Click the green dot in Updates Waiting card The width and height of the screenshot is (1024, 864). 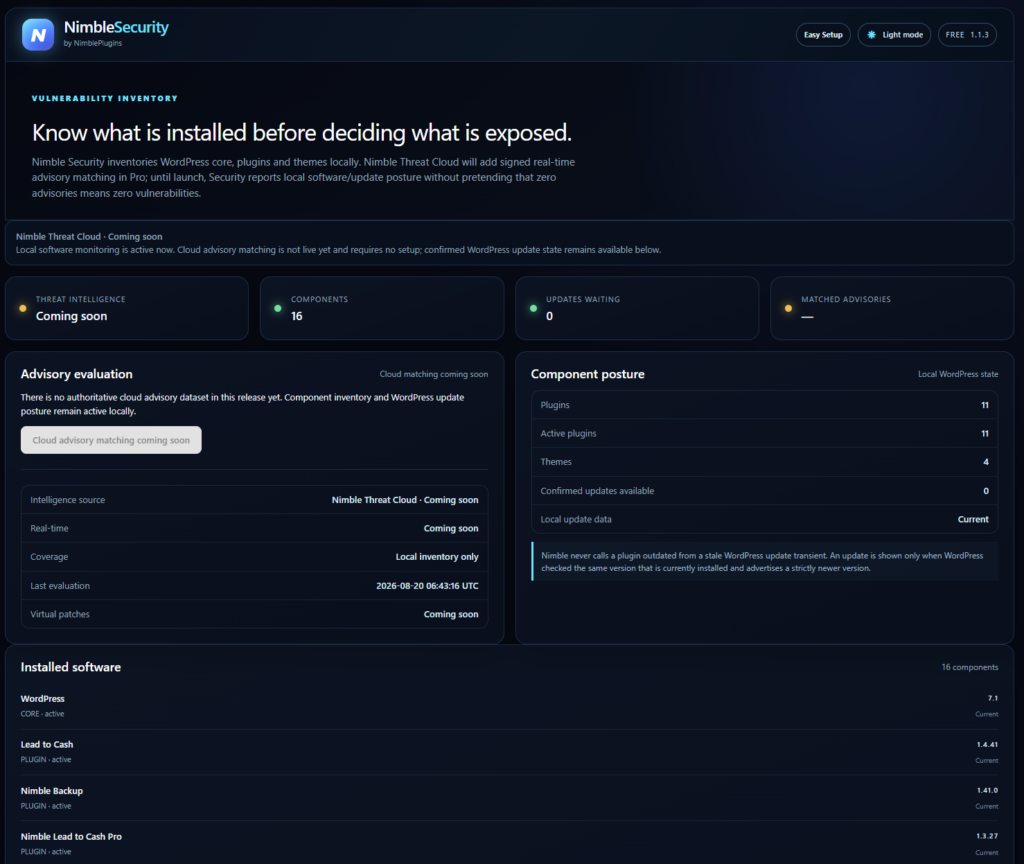tap(534, 308)
